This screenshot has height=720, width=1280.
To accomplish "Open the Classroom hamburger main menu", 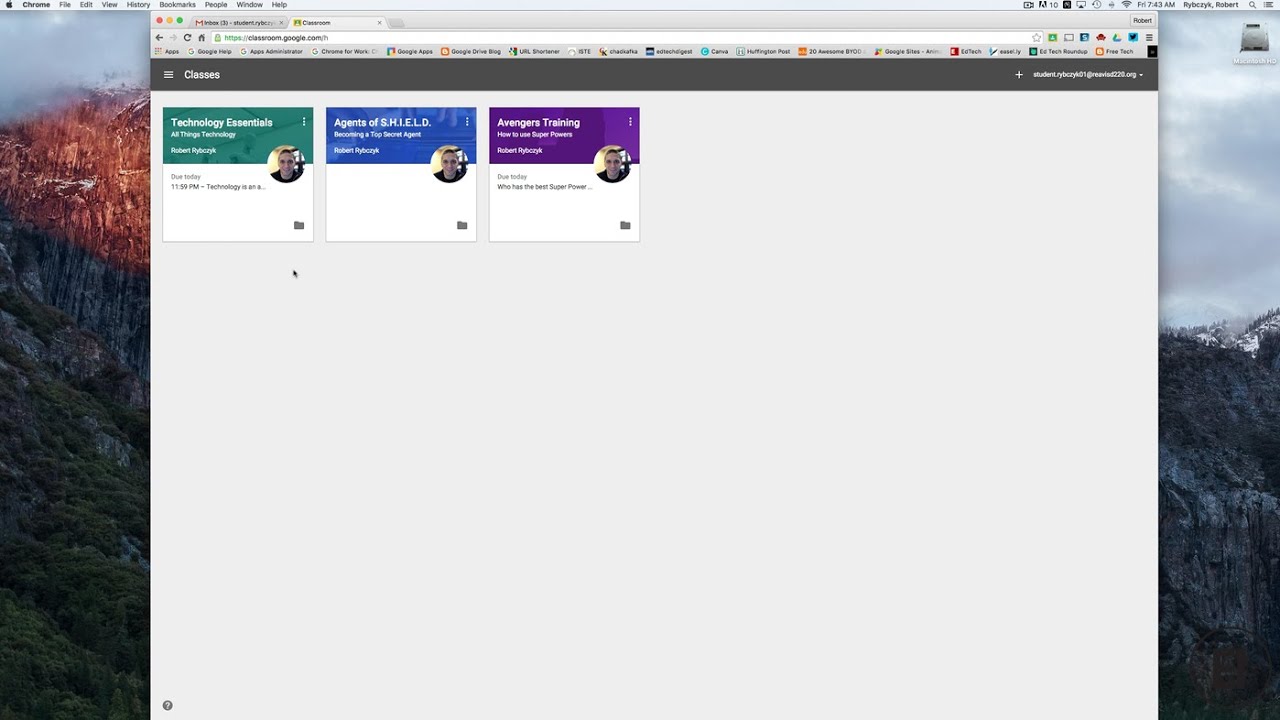I will (168, 75).
